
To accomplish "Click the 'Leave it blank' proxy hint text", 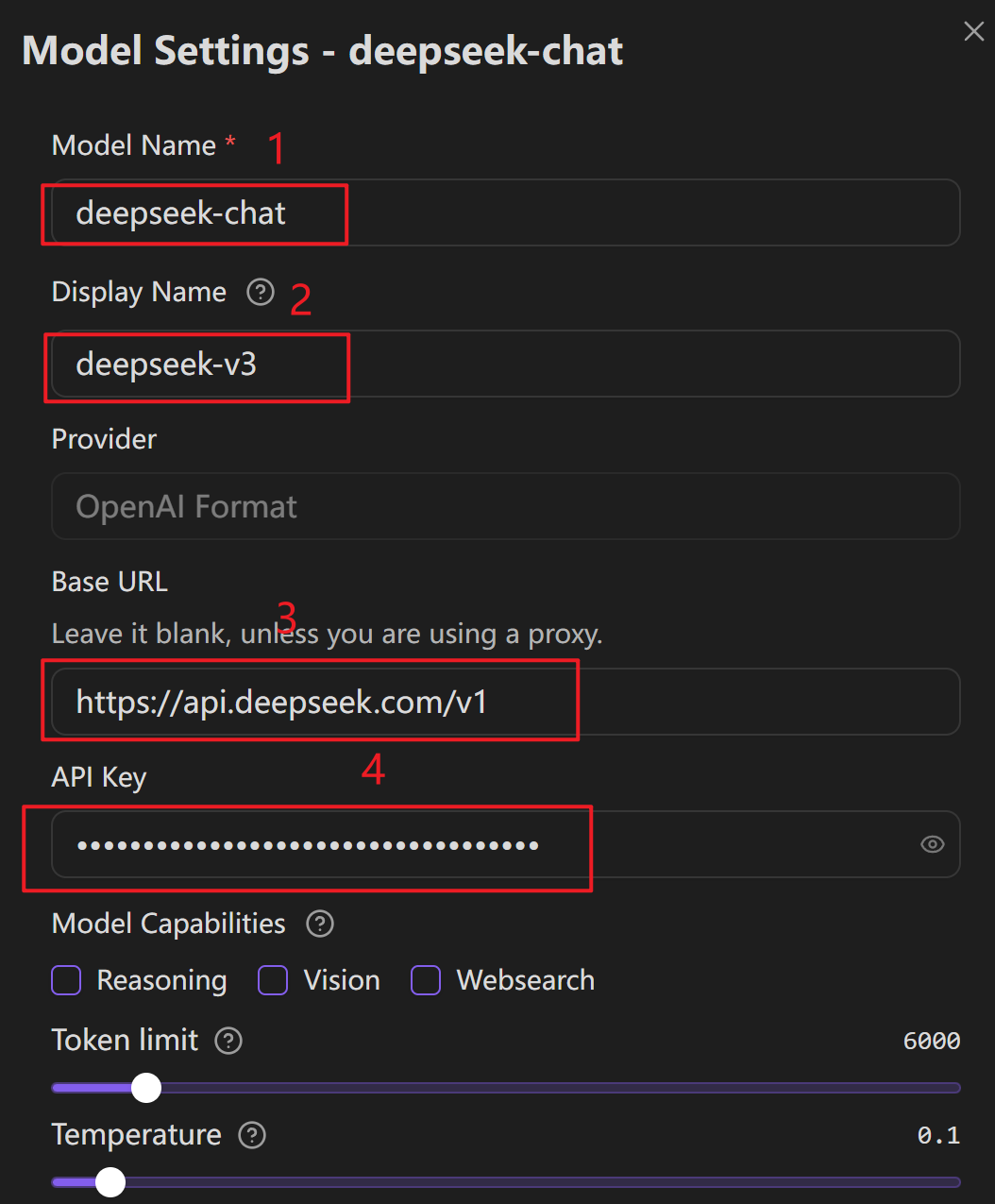I will point(327,634).
